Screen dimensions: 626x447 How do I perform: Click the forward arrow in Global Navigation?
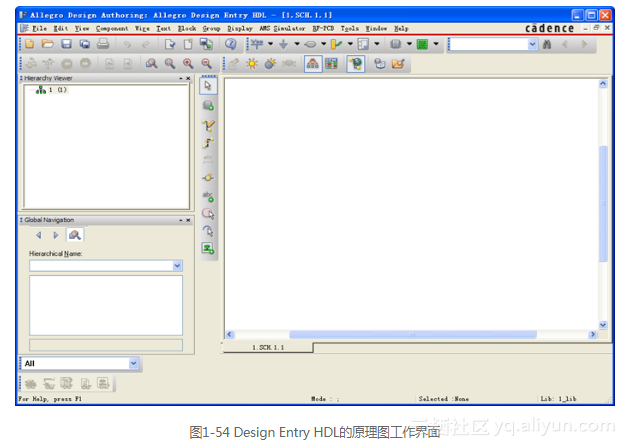56,235
